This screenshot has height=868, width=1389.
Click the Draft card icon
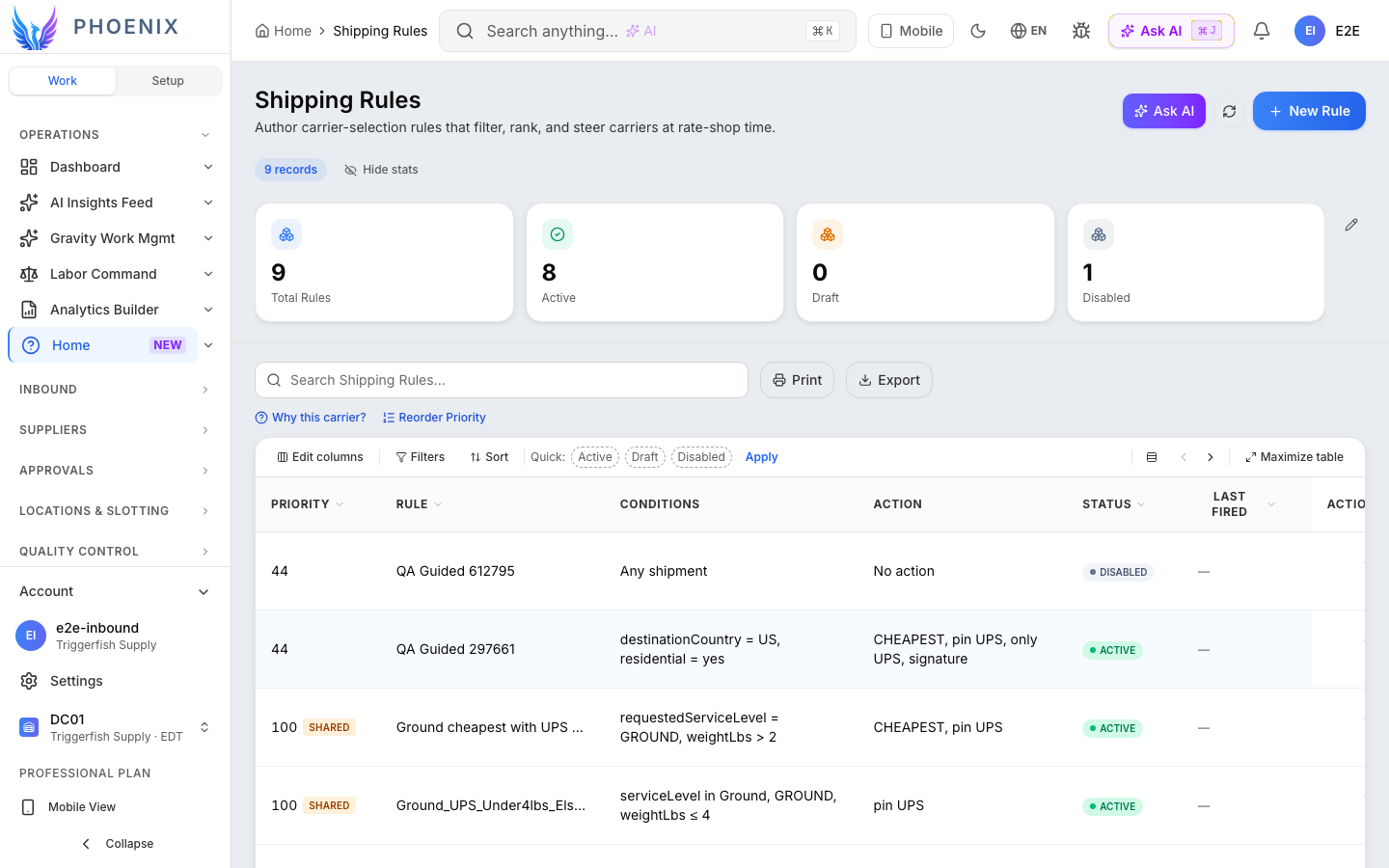tap(828, 234)
